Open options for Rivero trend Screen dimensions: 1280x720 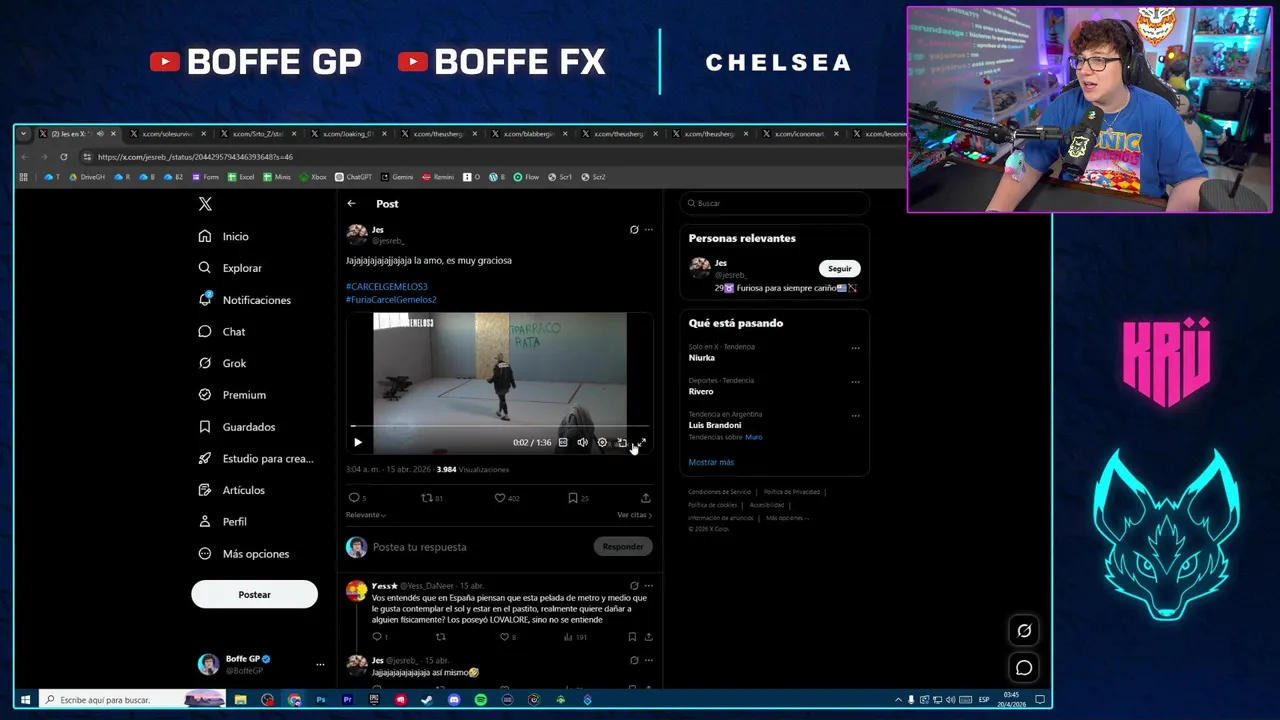[855, 382]
